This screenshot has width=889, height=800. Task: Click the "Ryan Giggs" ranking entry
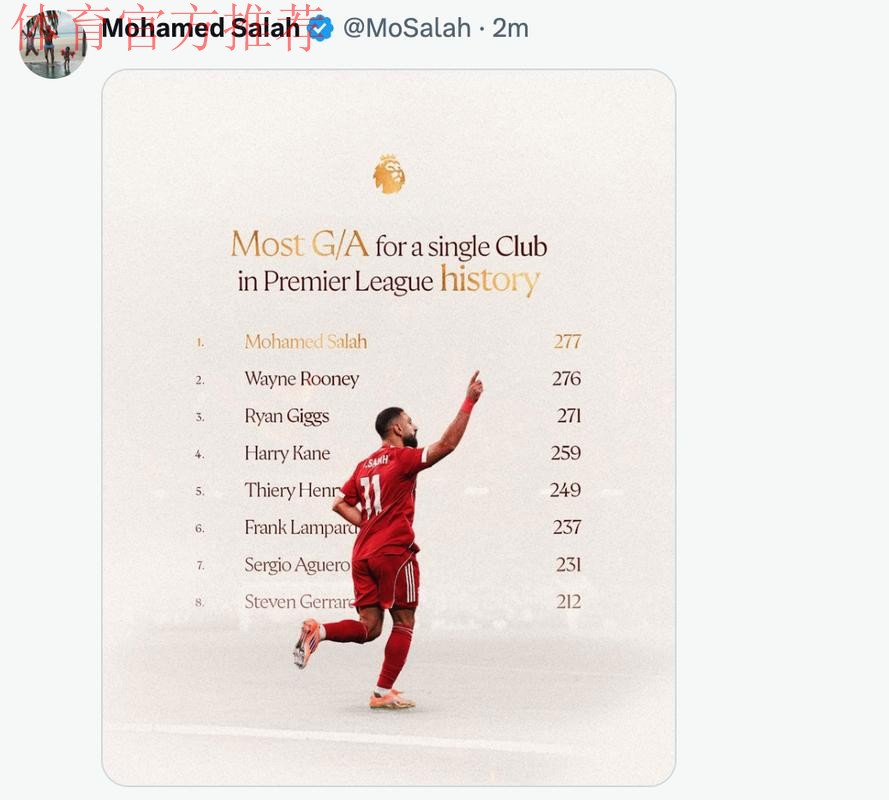pyautogui.click(x=286, y=416)
